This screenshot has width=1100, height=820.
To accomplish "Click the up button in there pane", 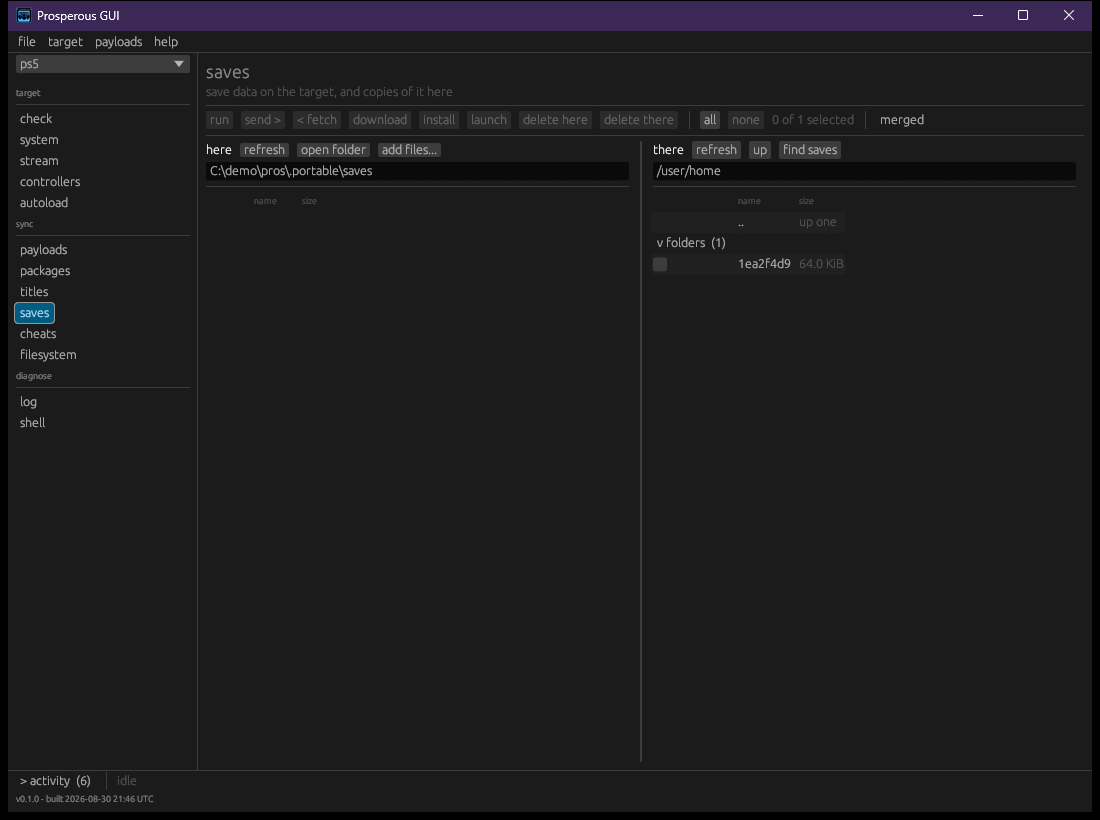I will point(760,150).
